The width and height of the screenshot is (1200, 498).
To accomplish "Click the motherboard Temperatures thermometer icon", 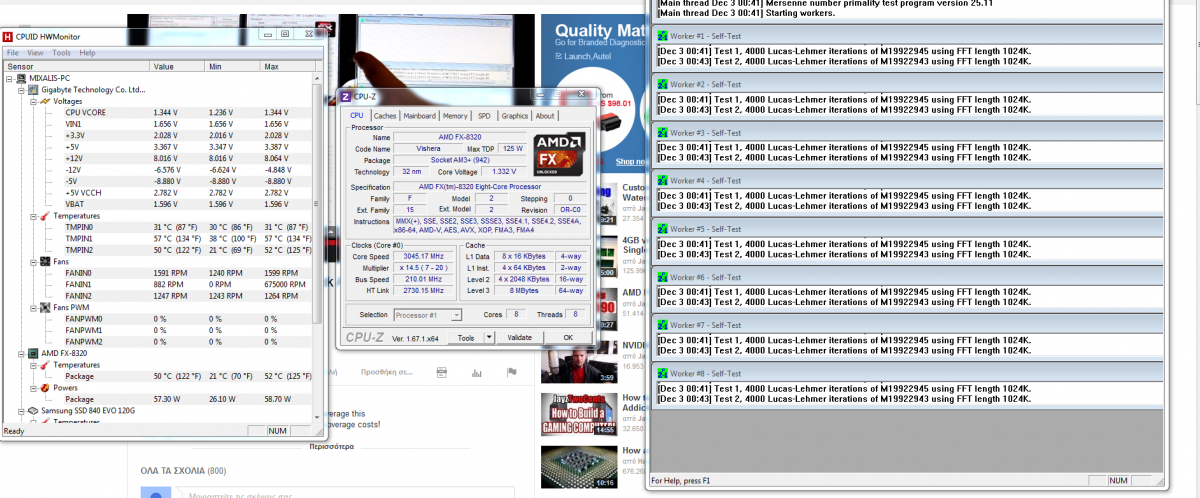I will click(x=44, y=216).
